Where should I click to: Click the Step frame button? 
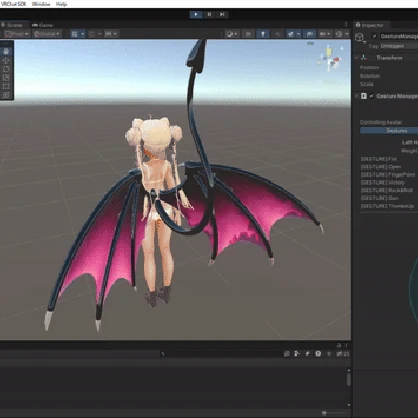coord(222,14)
